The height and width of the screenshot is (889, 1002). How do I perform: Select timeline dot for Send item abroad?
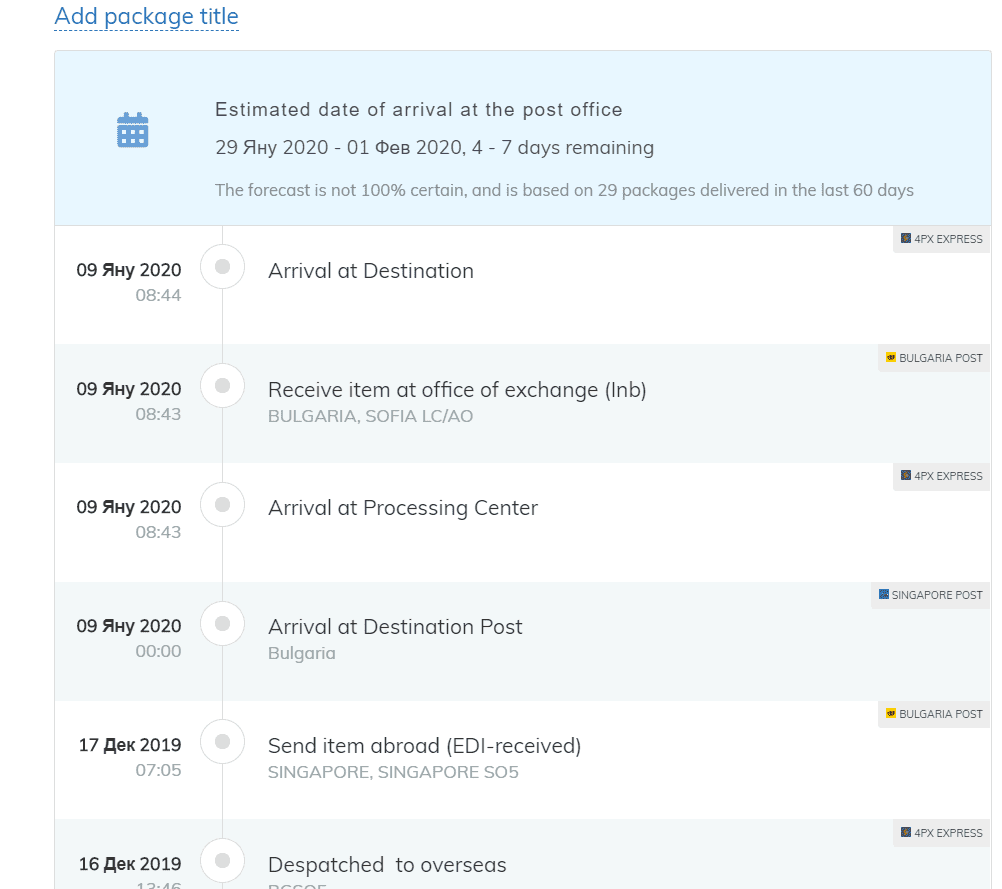click(x=223, y=741)
